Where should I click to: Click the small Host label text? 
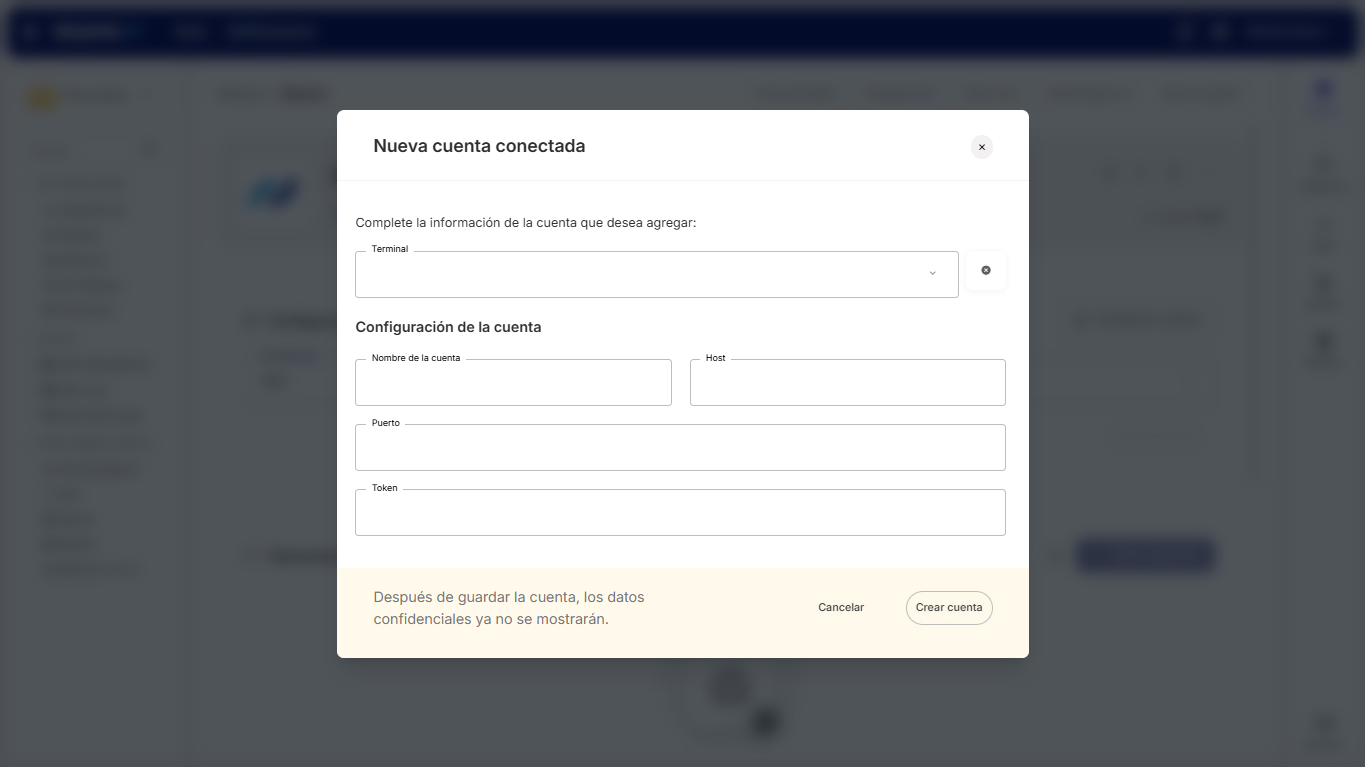716,358
